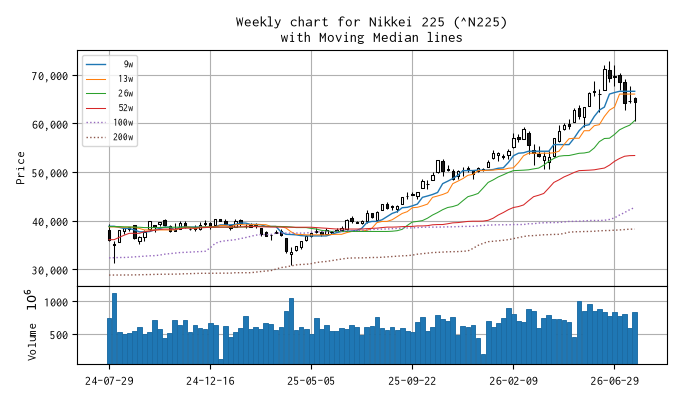Click the shortest volume bar just after 24-12-16
680x400 pixels.
coord(221,361)
